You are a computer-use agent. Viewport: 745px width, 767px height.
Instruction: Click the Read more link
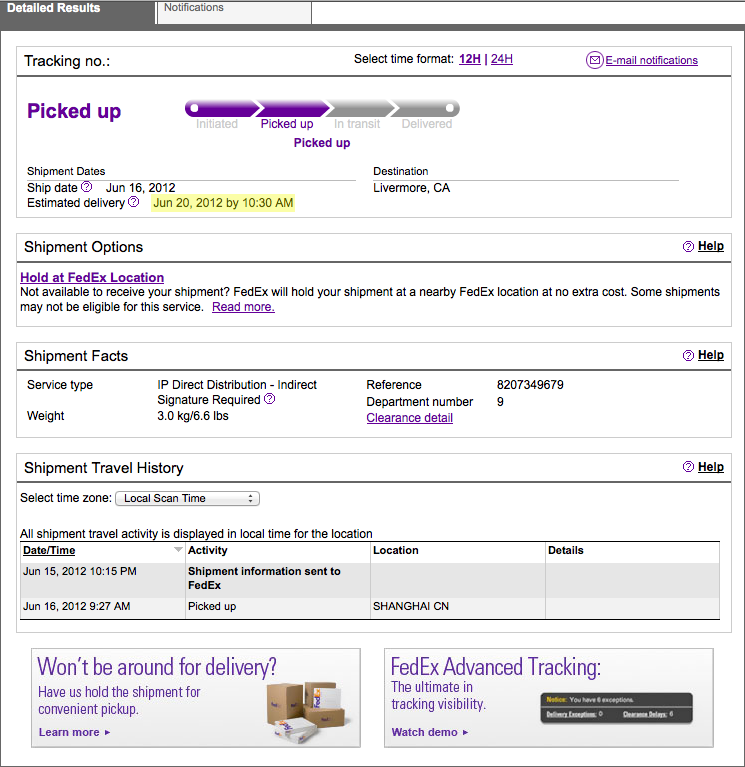pyautogui.click(x=243, y=307)
